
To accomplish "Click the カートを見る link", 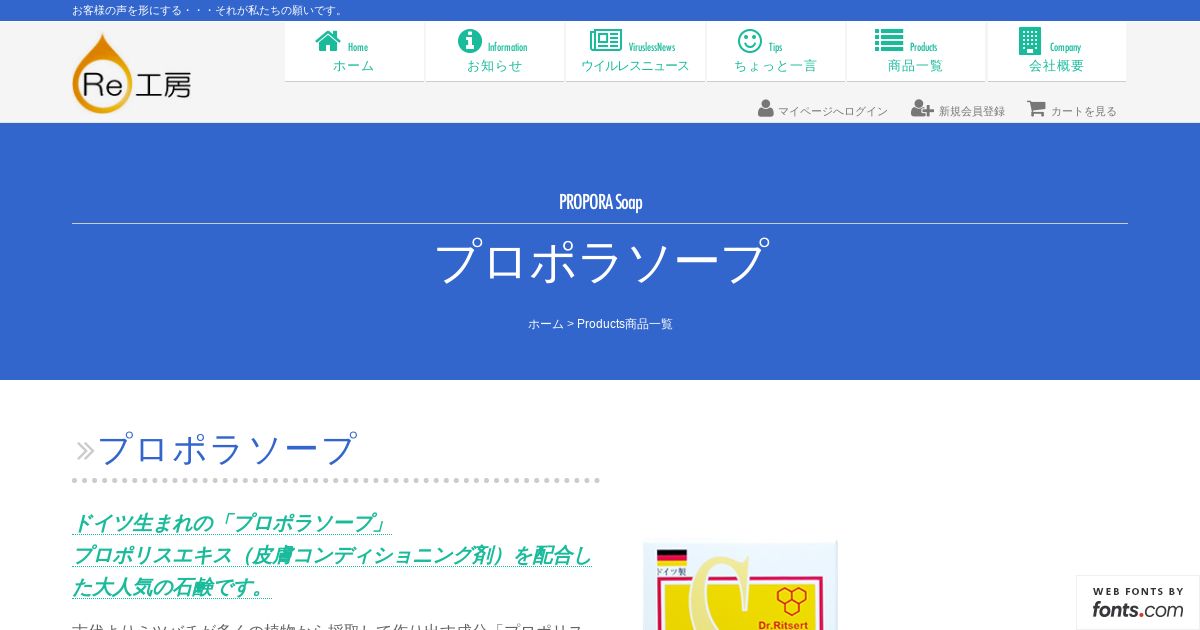I will tap(1084, 111).
